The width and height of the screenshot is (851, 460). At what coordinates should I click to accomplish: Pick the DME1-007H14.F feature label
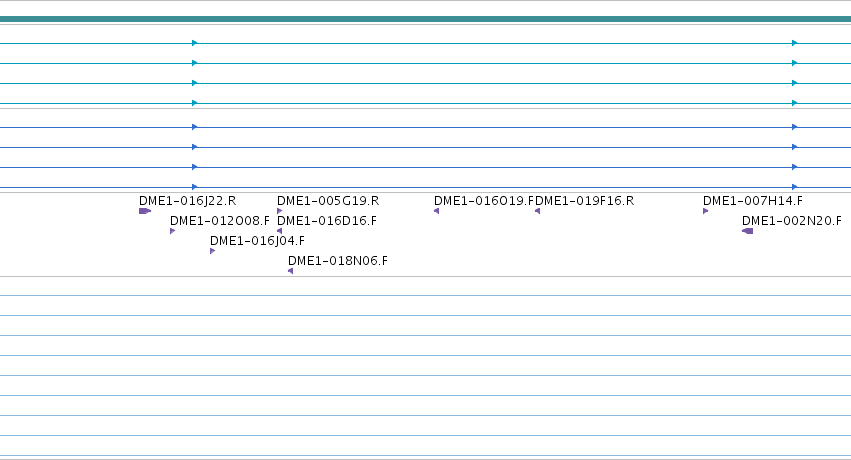(753, 201)
